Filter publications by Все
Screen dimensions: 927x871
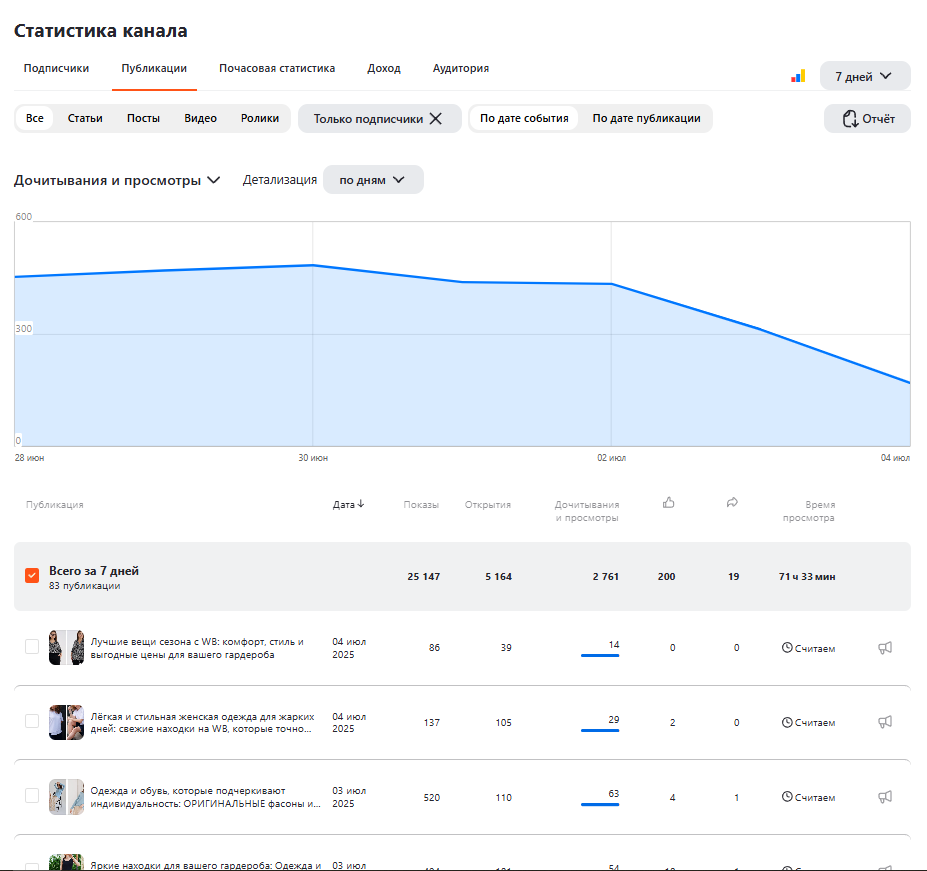tap(35, 118)
